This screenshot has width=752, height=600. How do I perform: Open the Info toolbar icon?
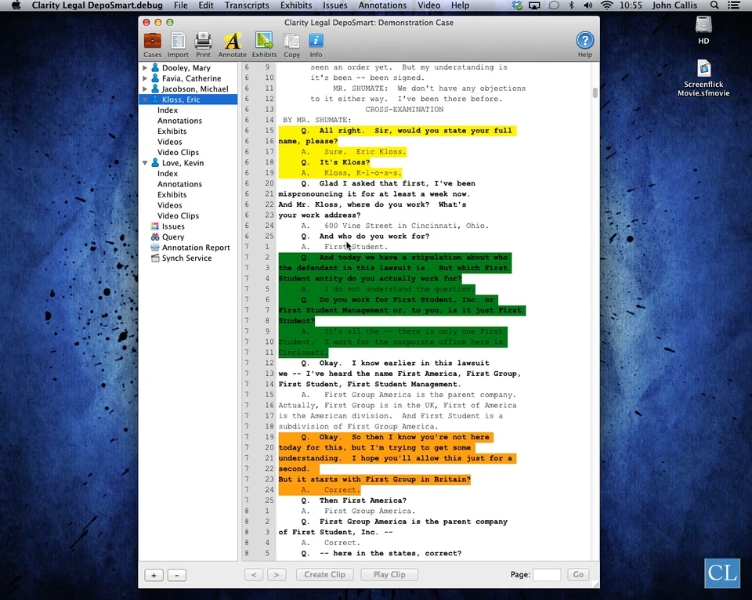[316, 40]
